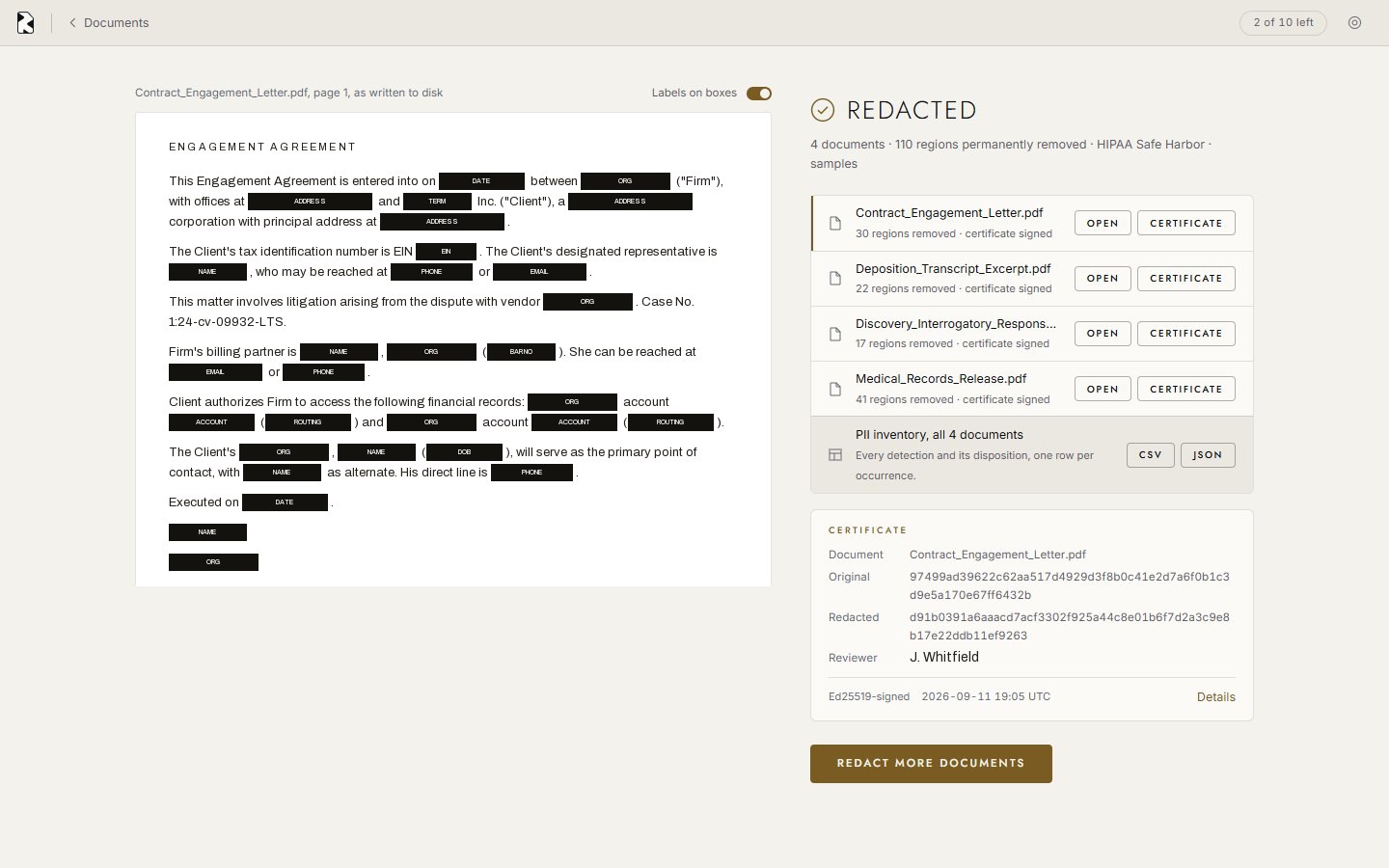Viewport: 1389px width, 868px height.
Task: Click the Contract_Engagement_Letter.pdf file icon
Action: pyautogui.click(x=835, y=224)
